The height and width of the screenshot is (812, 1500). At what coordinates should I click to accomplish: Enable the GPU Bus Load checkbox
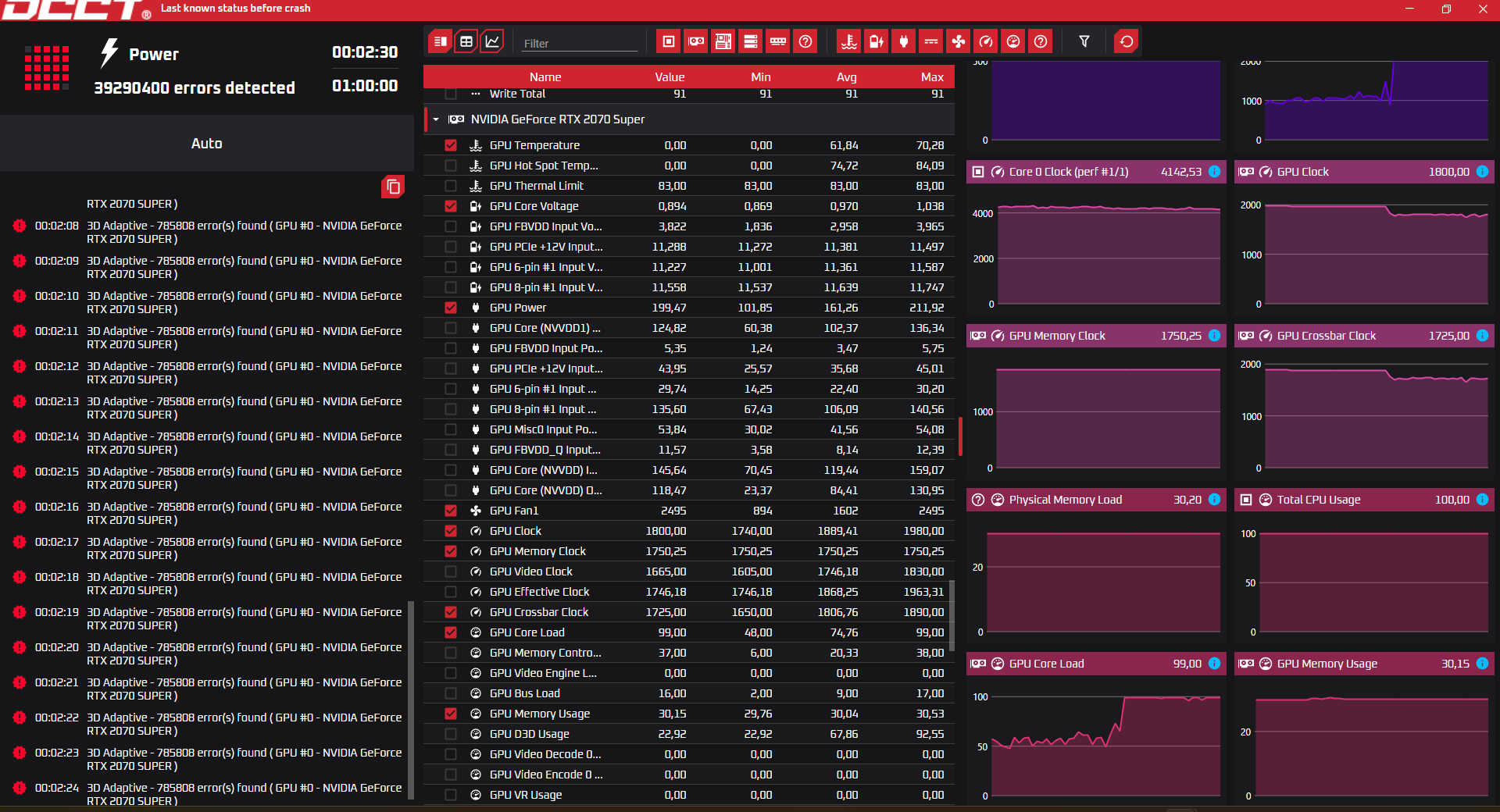451,693
